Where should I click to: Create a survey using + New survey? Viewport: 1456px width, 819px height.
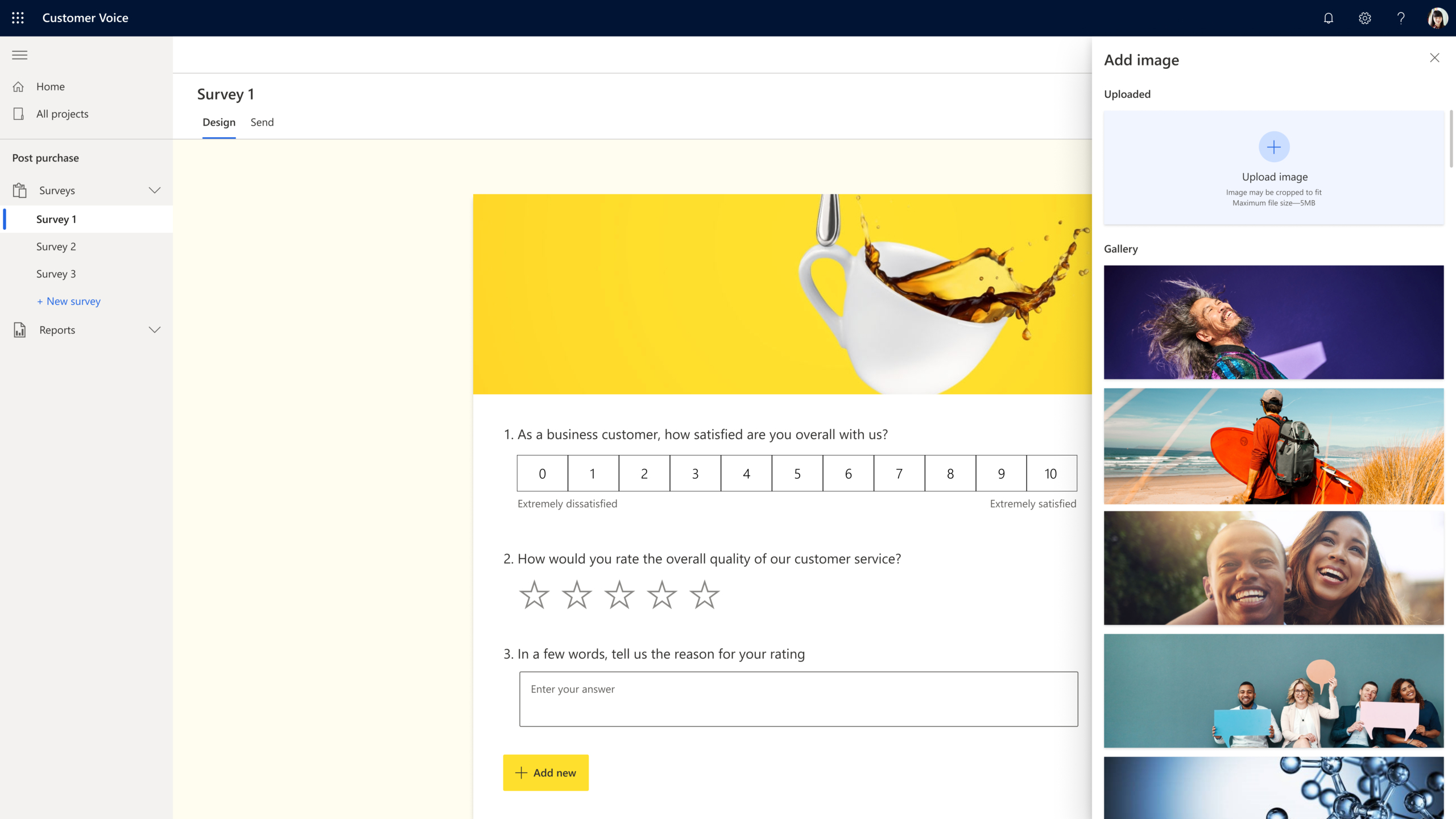[68, 301]
